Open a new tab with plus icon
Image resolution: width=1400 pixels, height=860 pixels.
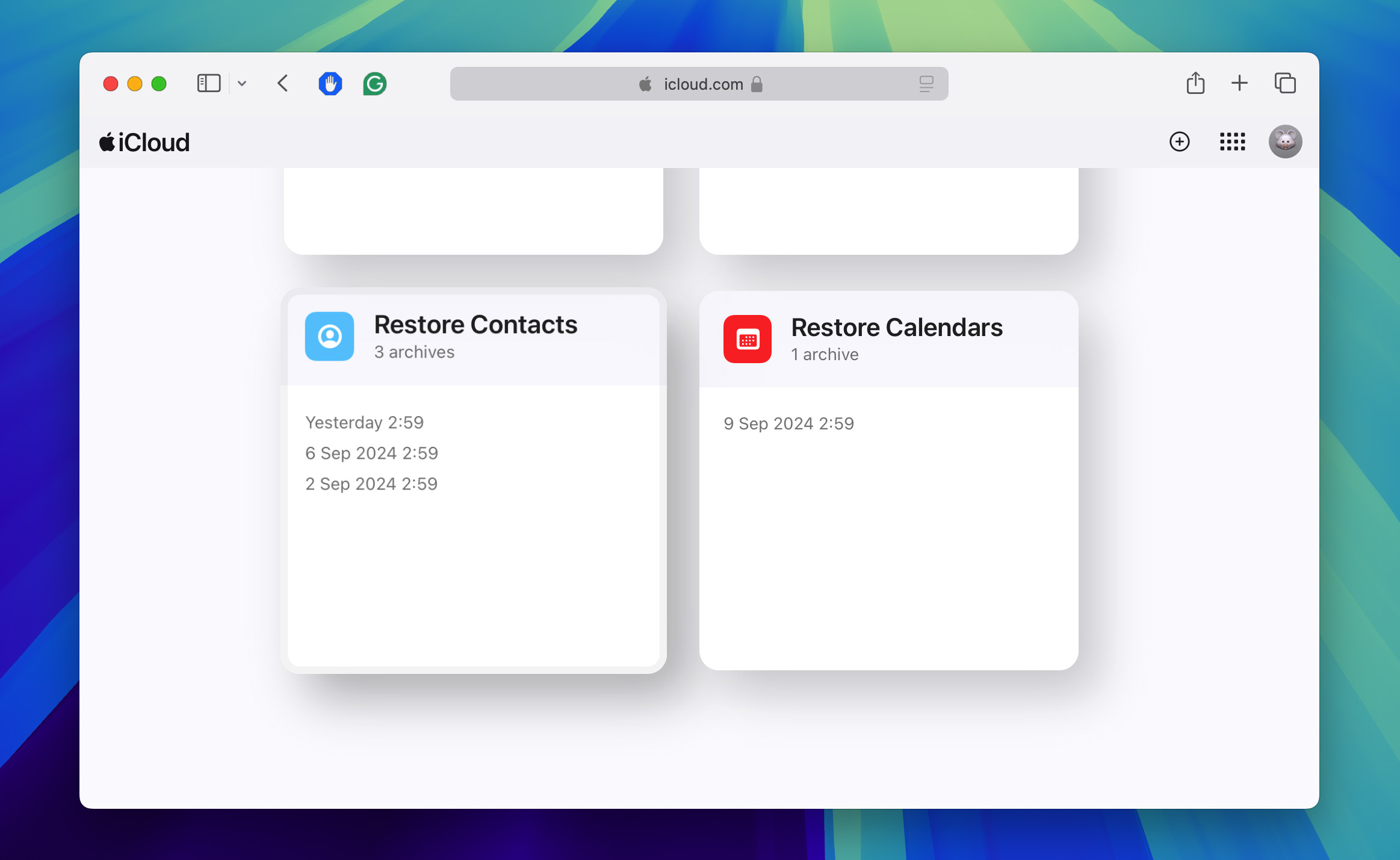tap(1239, 83)
